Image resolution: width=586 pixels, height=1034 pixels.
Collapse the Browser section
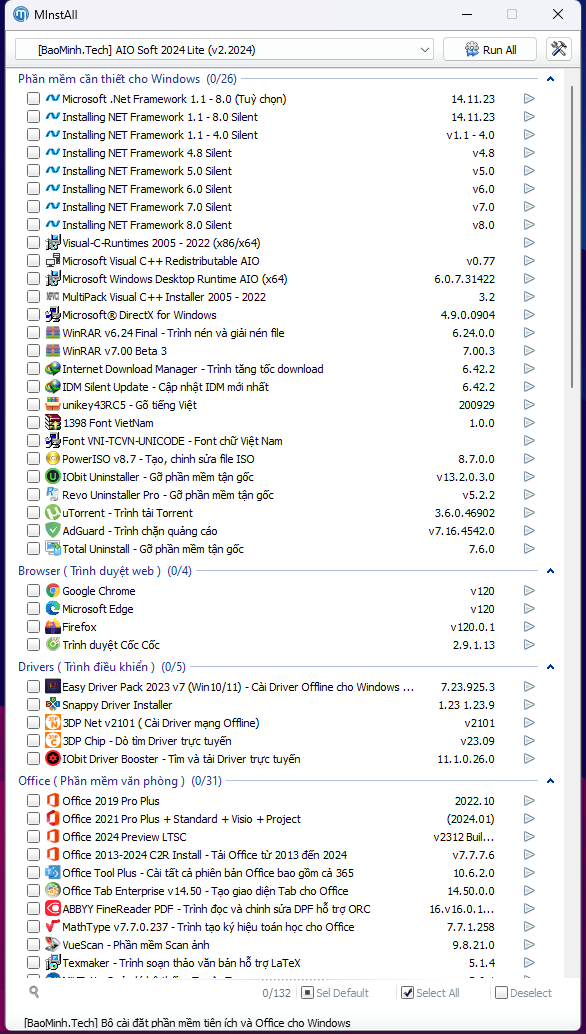point(550,571)
